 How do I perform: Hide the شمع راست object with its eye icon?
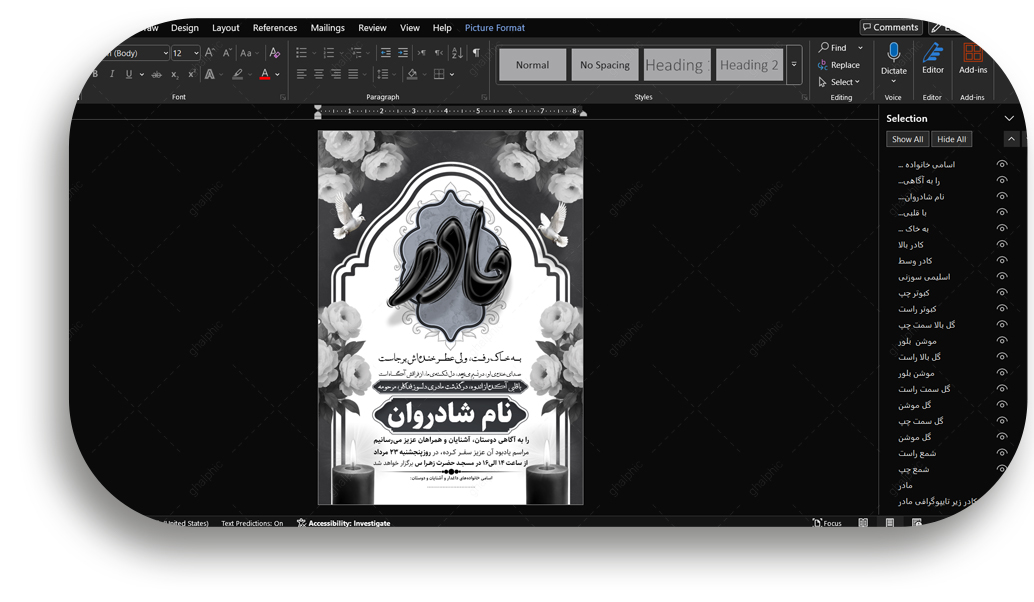(1001, 453)
